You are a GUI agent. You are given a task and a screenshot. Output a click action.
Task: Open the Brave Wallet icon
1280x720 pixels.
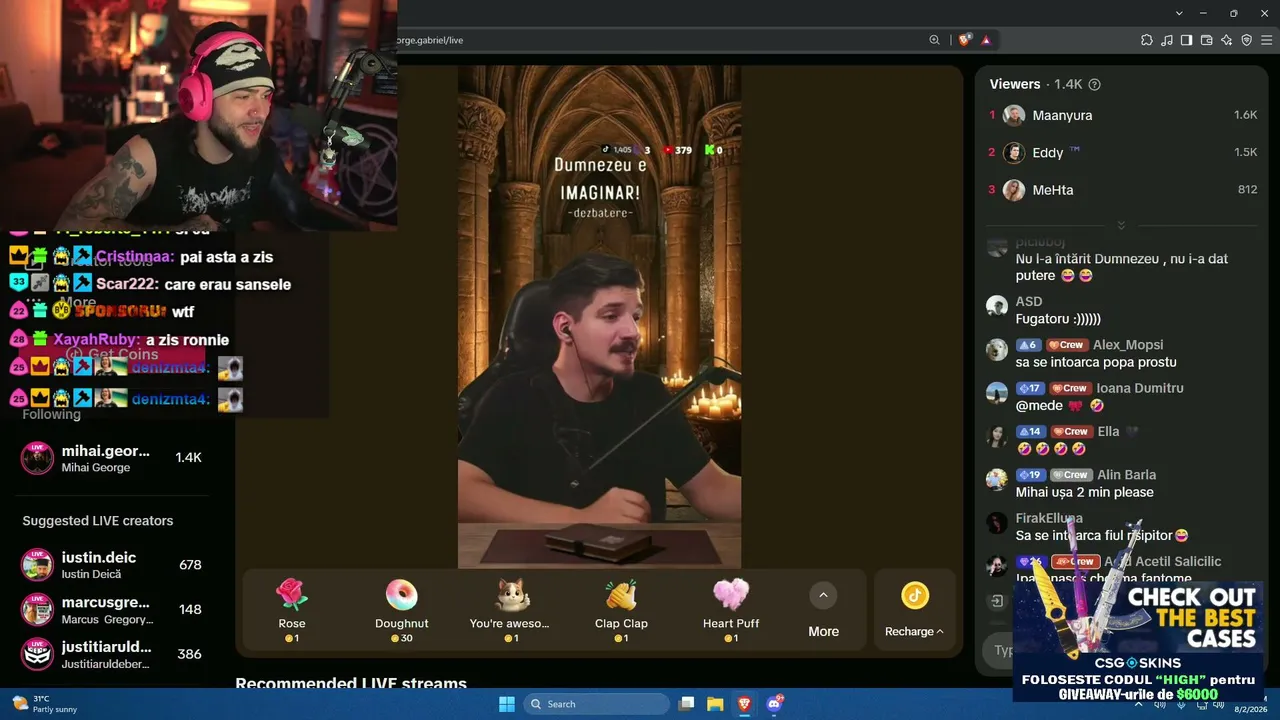click(x=1206, y=40)
